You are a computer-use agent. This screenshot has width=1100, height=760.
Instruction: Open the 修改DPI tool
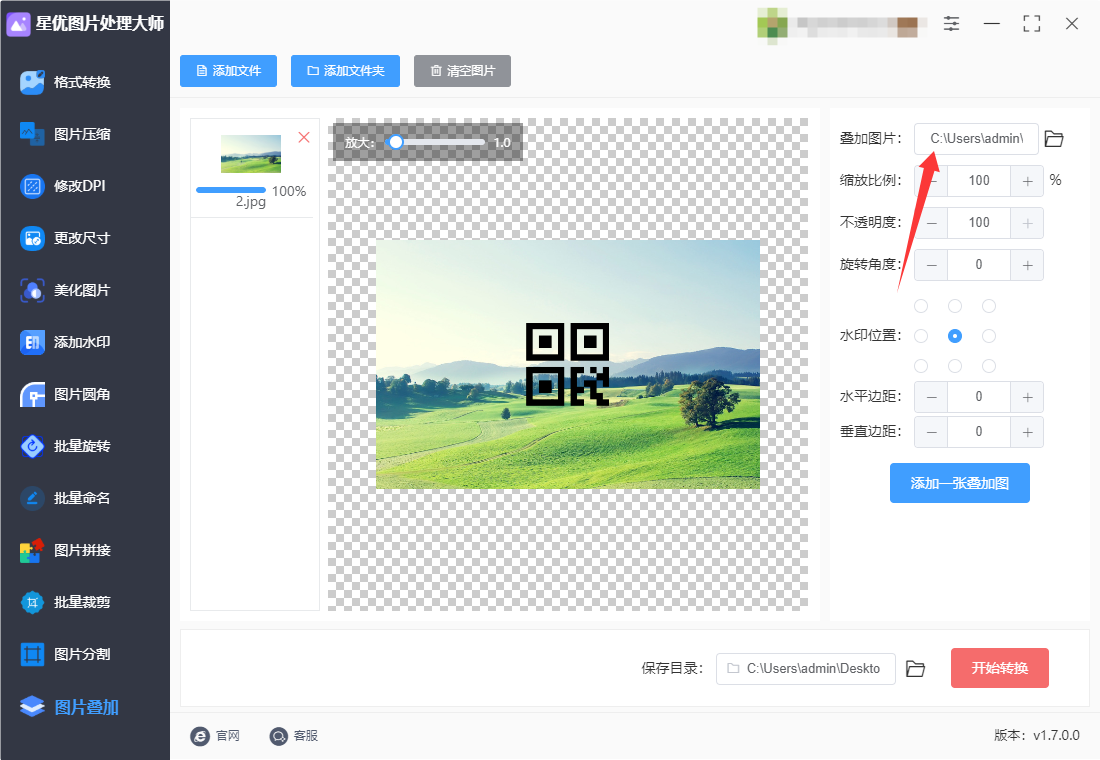pyautogui.click(x=63, y=186)
